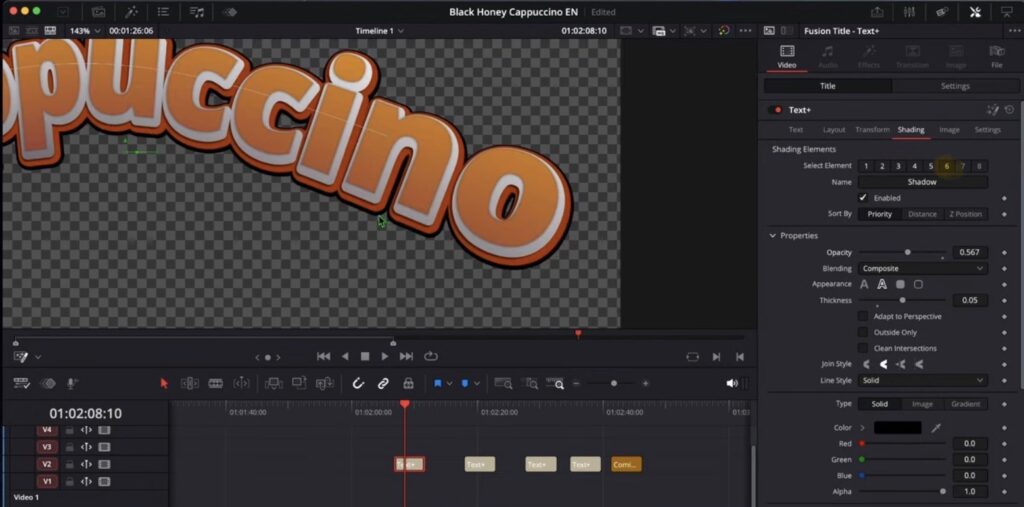Check Adapt to Perspective
Image resolution: width=1024 pixels, height=507 pixels.
863,316
